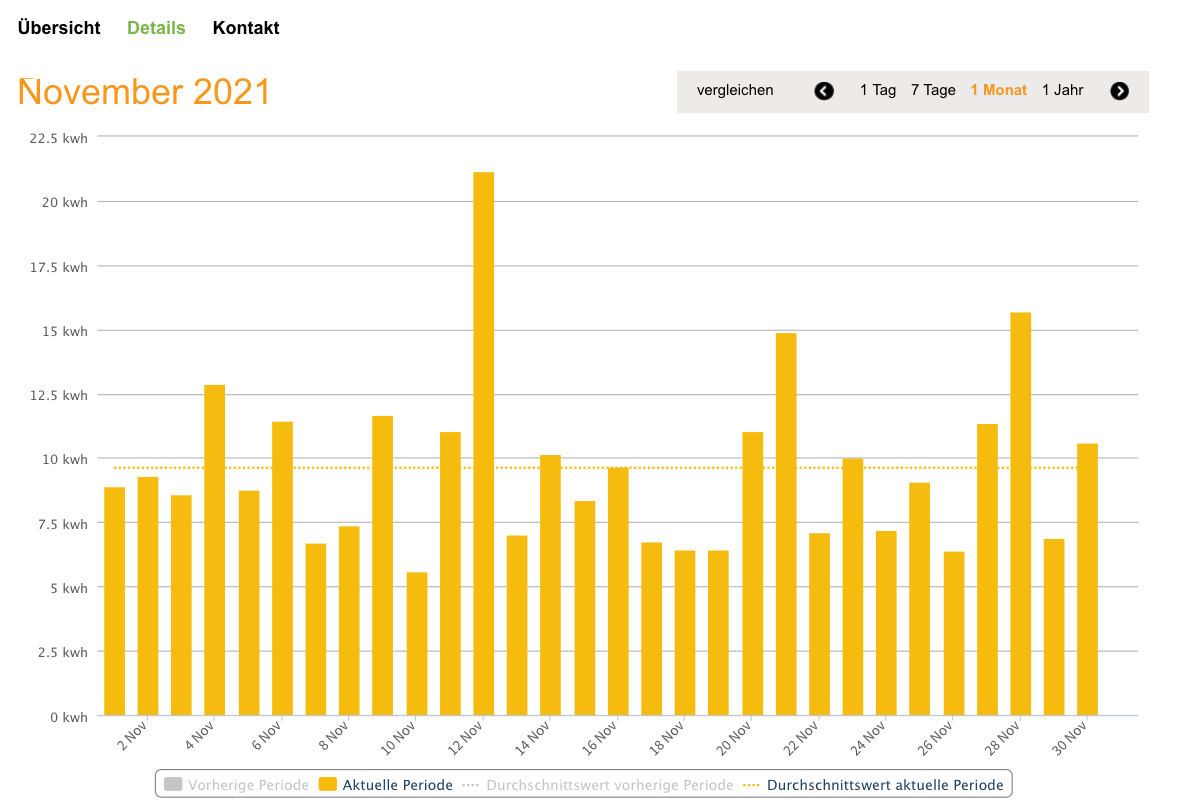Click the bar for 30 Nov
1191x802 pixels.
[x=1088, y=579]
